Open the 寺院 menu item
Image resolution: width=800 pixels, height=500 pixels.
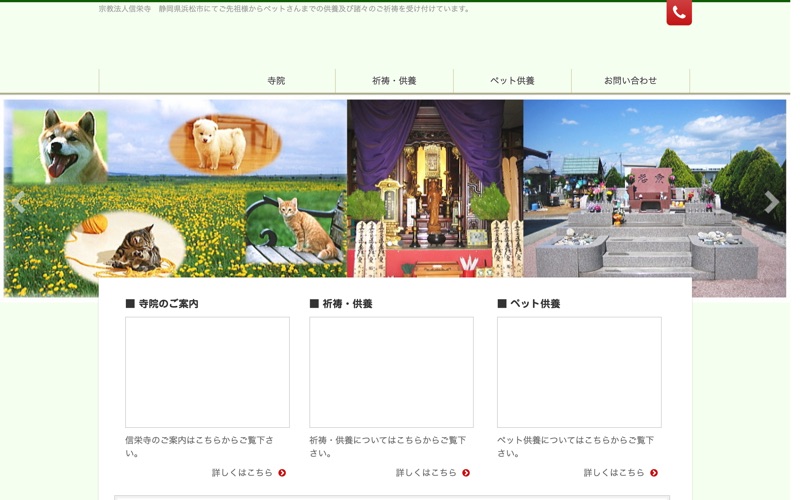click(x=276, y=81)
